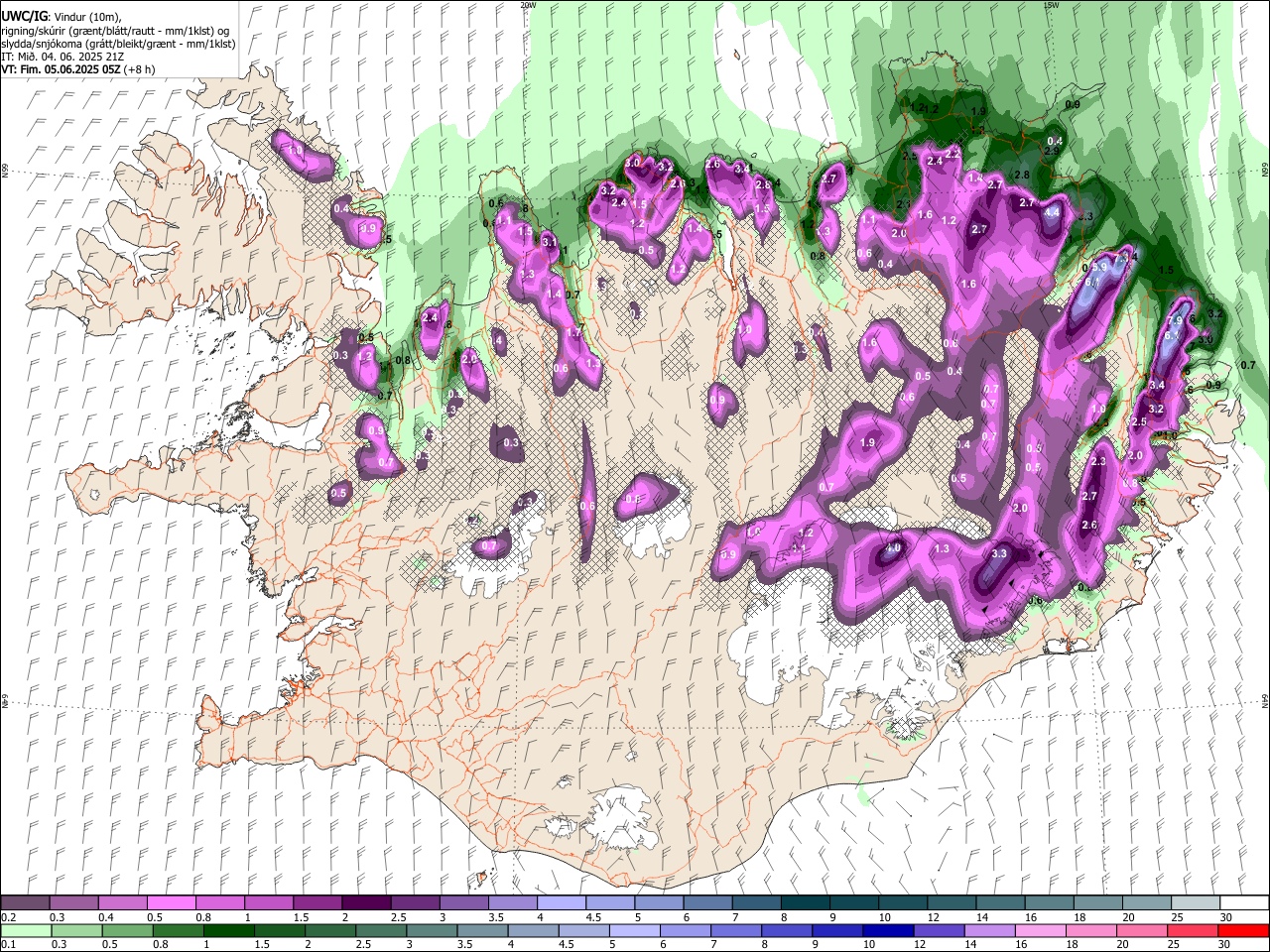Click the snow legend swatch for 1–1.5 mm
This screenshot has width=1270, height=952.
pos(268,902)
